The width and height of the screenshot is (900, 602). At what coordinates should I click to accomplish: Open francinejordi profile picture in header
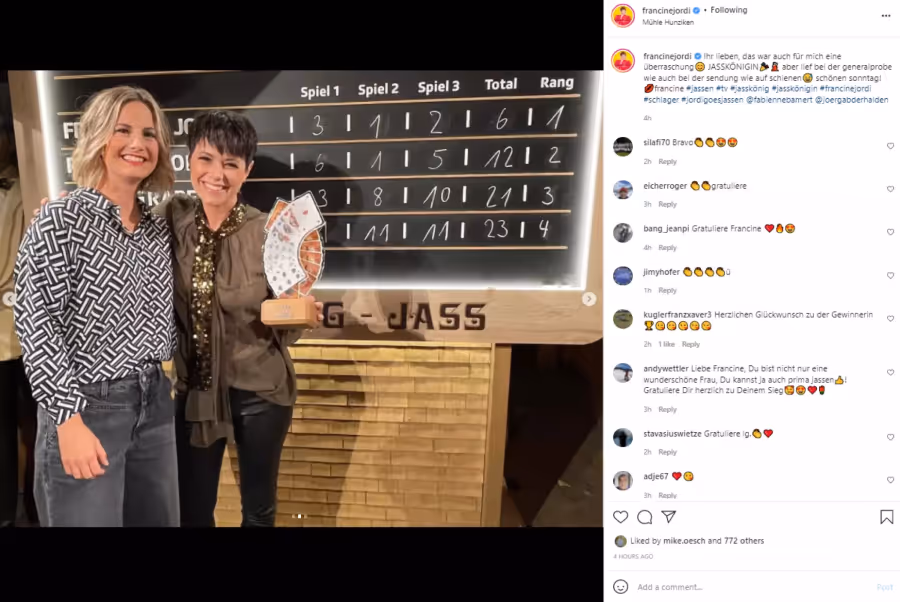[x=623, y=15]
